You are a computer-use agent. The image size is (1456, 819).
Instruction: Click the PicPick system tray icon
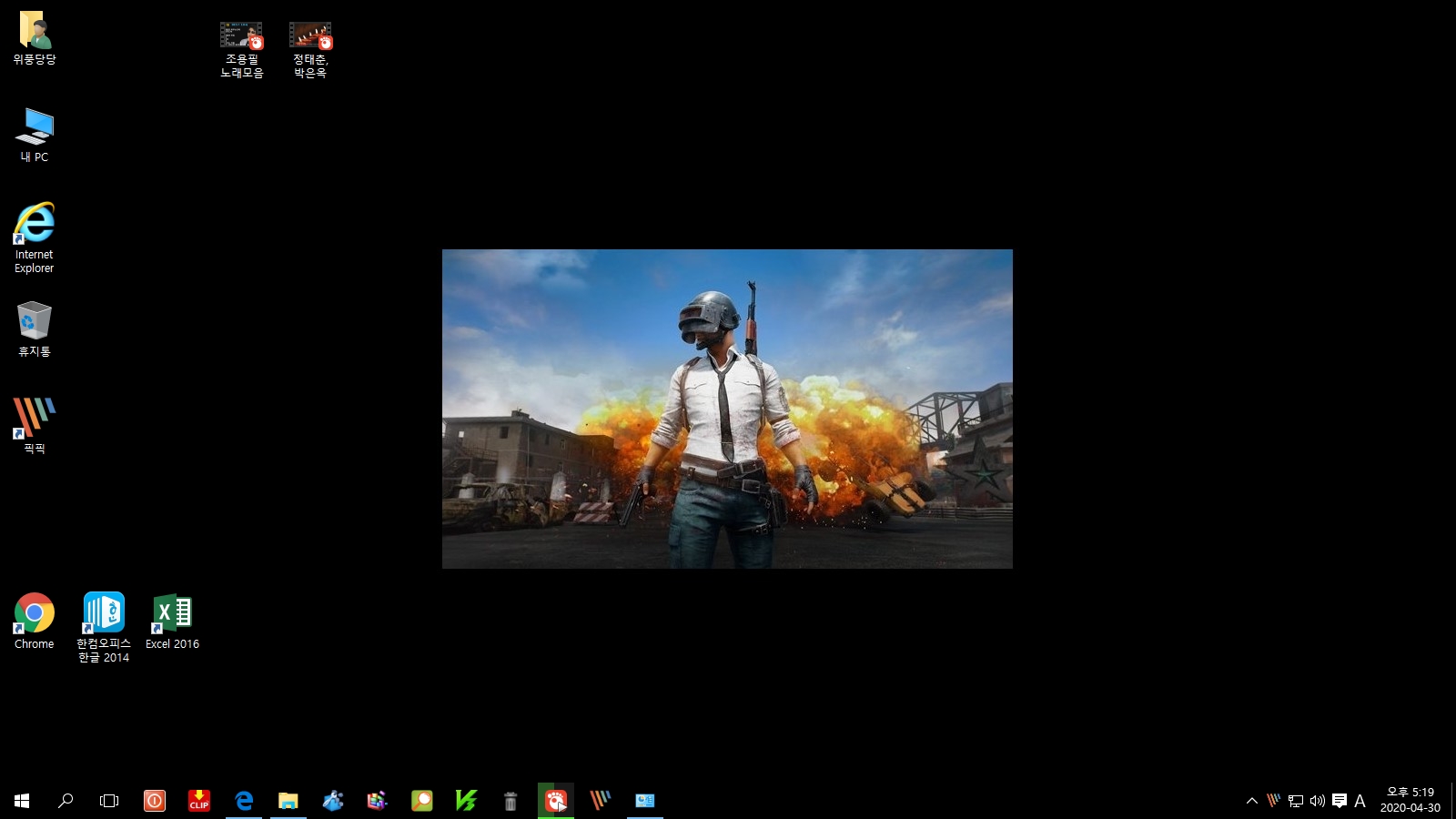coord(1274,801)
